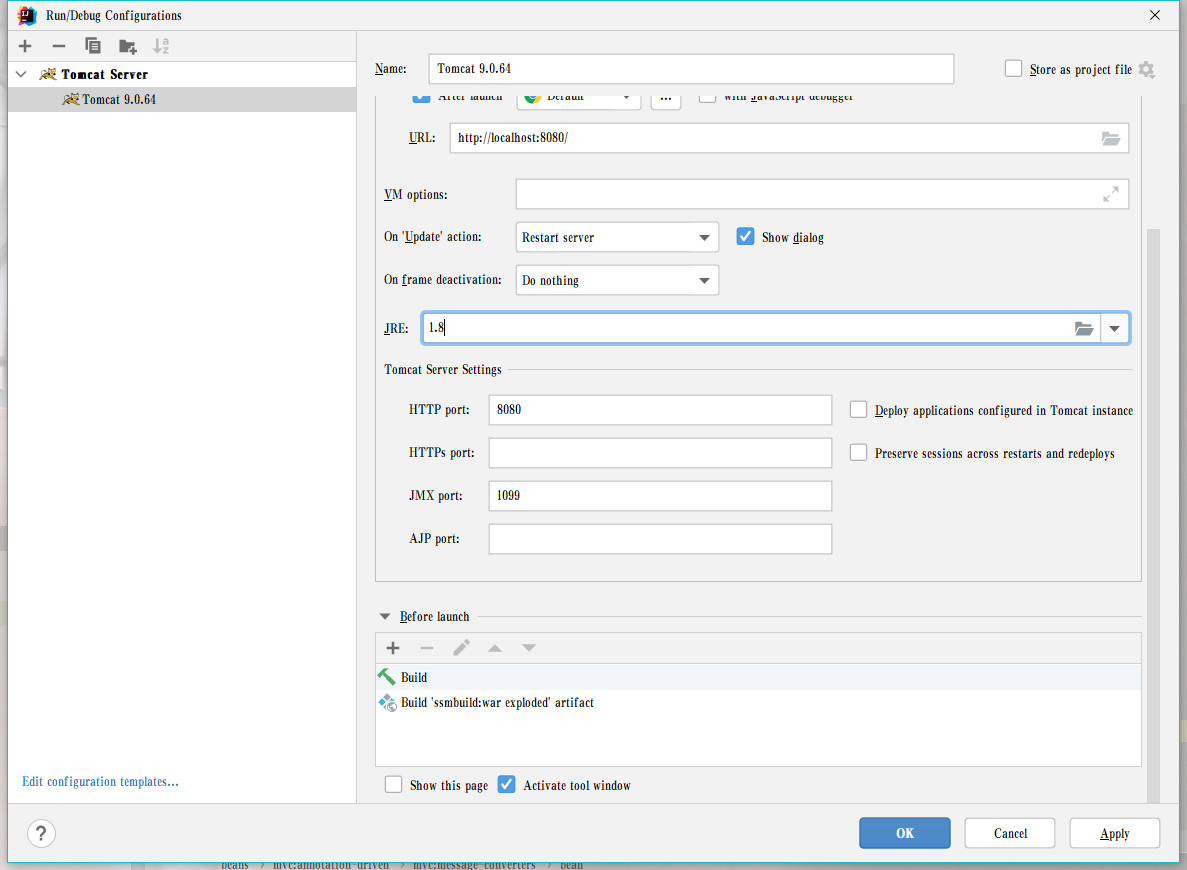
Task: Expand the VM options field editor
Action: pyautogui.click(x=1110, y=195)
